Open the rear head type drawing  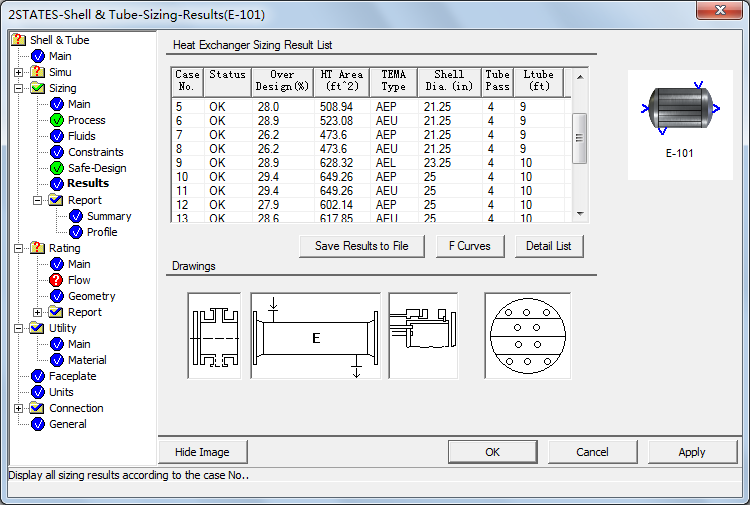tap(423, 336)
